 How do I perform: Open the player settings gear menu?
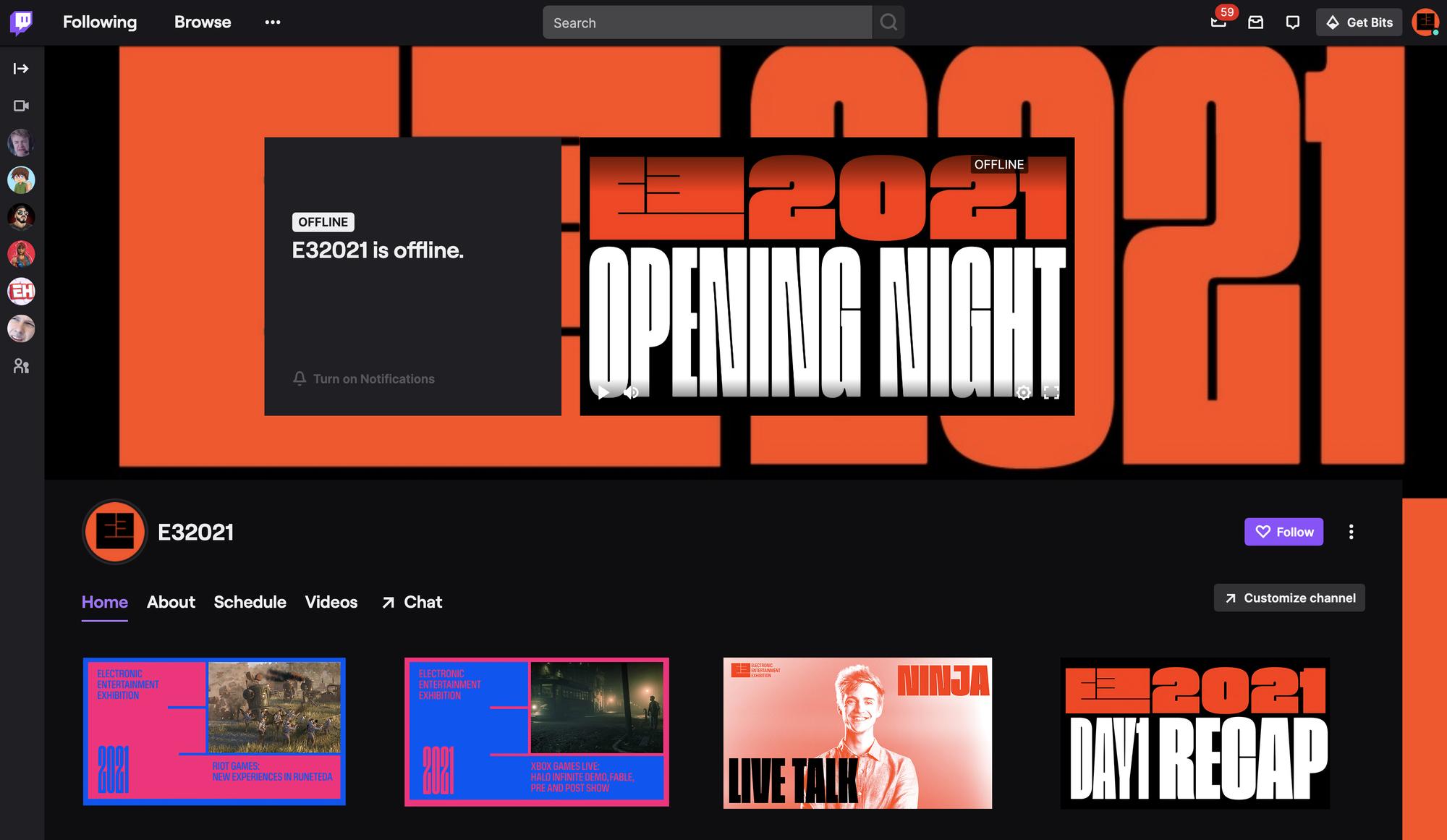[1023, 392]
